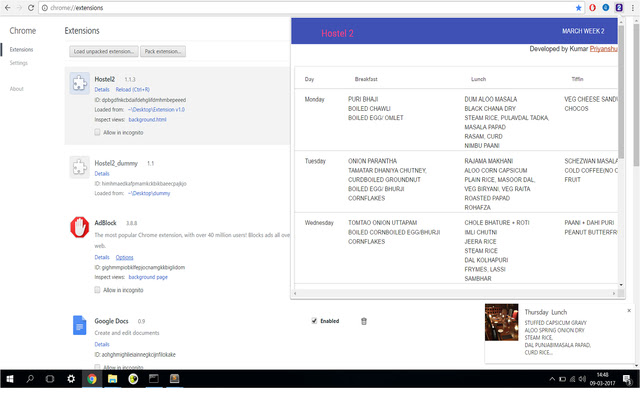Click MARCH WEEK 2 in the popup header
The width and height of the screenshot is (640, 400).
click(x=583, y=31)
